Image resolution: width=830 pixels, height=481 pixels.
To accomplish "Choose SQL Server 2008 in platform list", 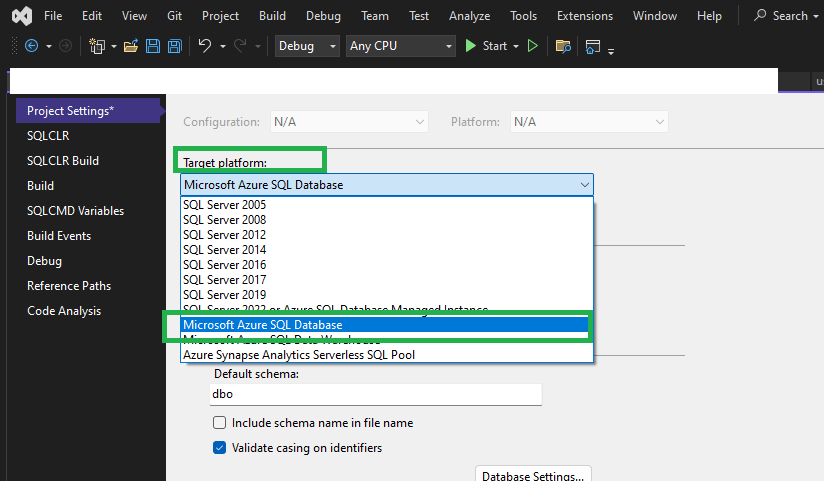I will pos(387,220).
